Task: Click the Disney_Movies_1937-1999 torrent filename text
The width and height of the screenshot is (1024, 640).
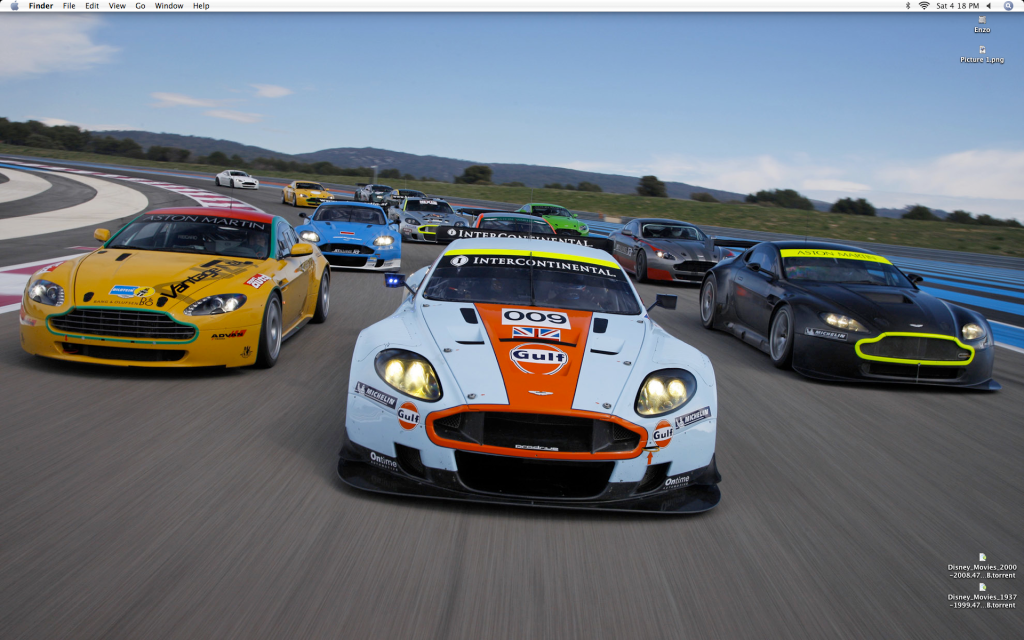Action: pos(982,601)
